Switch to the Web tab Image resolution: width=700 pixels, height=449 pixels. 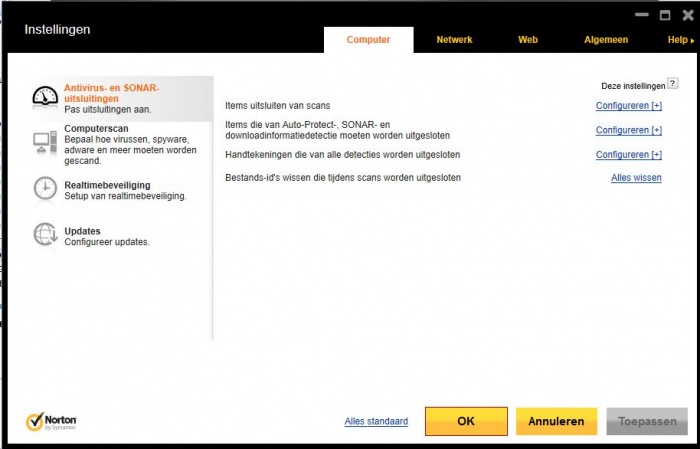[x=528, y=40]
